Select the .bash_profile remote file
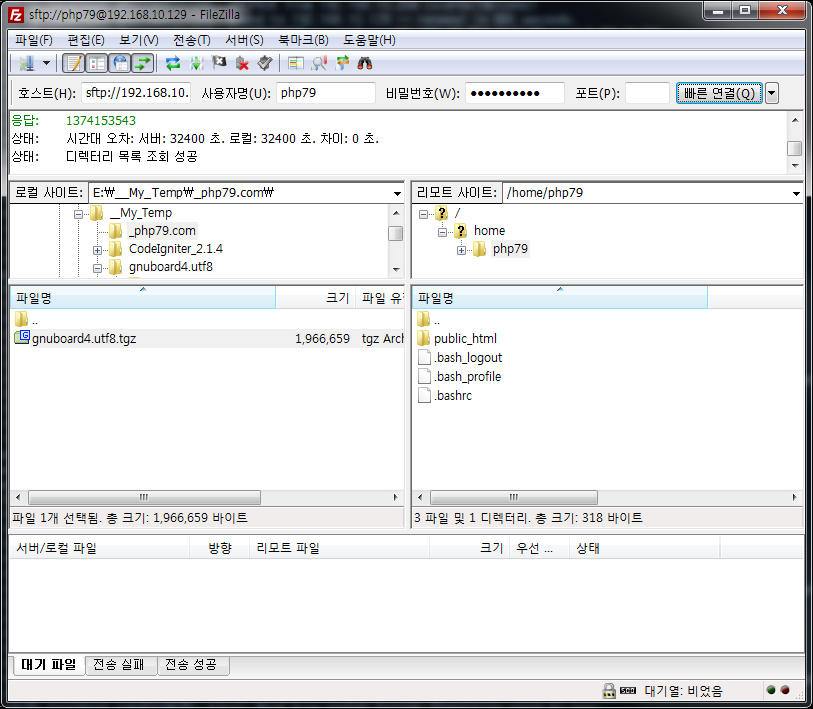The width and height of the screenshot is (813, 709). point(467,377)
